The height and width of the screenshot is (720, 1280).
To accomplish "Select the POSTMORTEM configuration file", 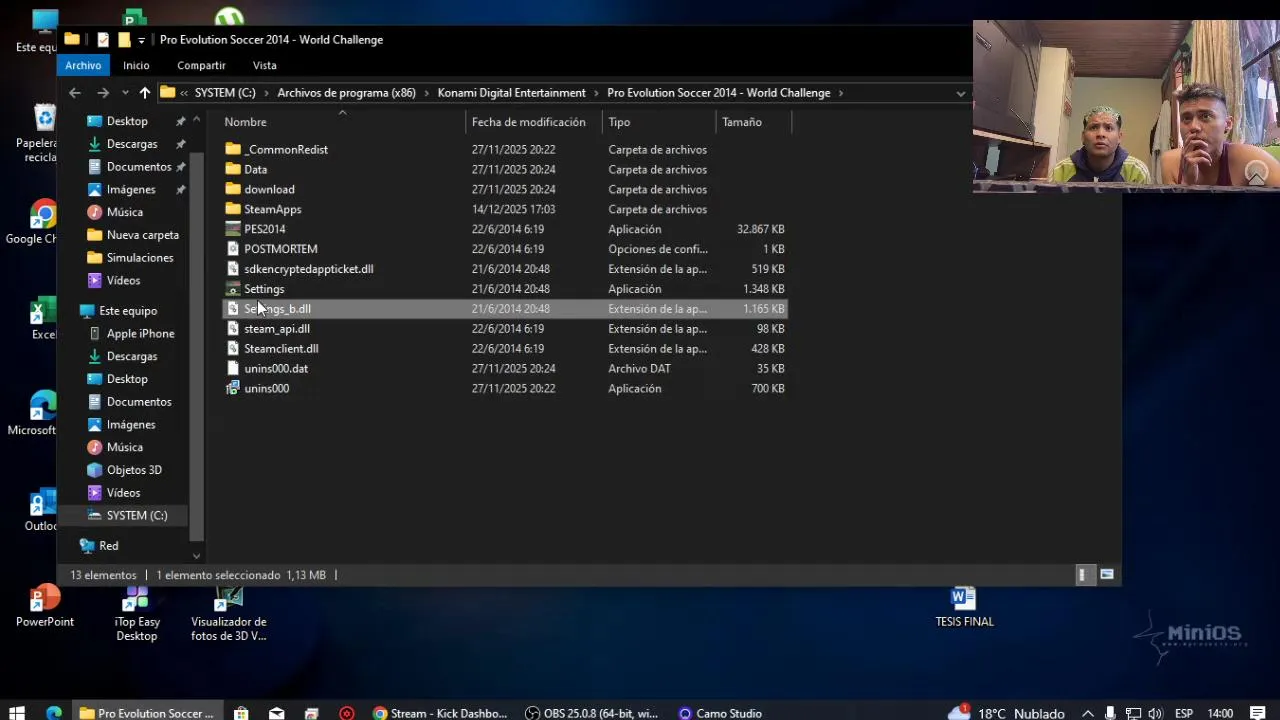I will [x=280, y=249].
